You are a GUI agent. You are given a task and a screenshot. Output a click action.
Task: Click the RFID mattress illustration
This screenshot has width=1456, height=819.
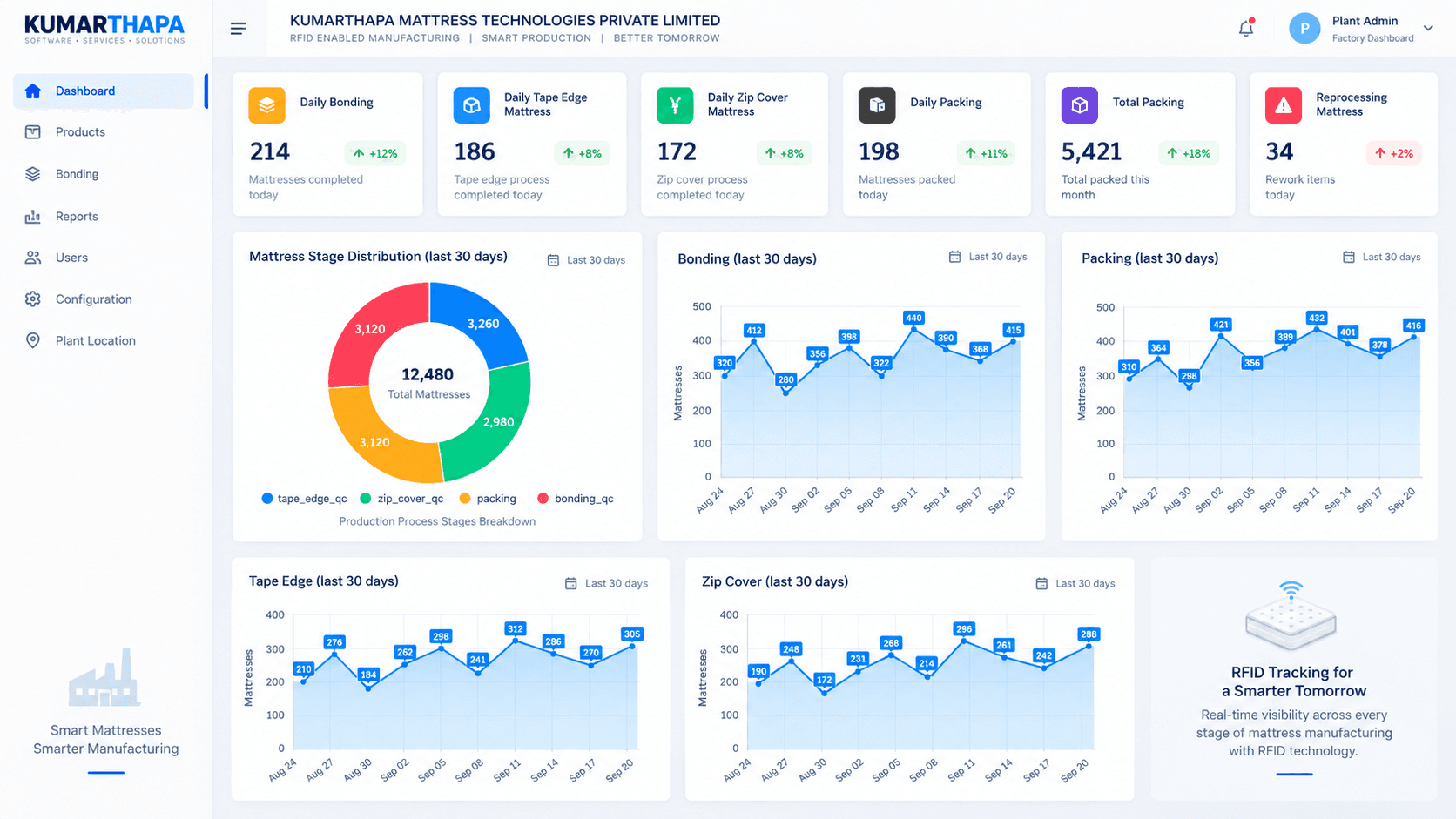pyautogui.click(x=1291, y=616)
